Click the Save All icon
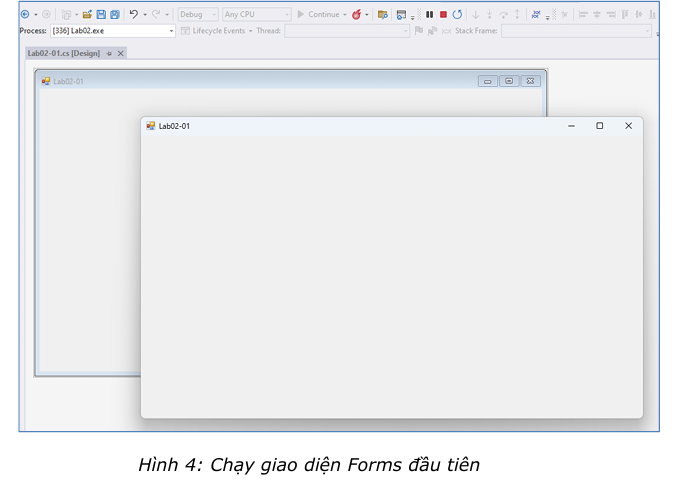 (x=115, y=15)
